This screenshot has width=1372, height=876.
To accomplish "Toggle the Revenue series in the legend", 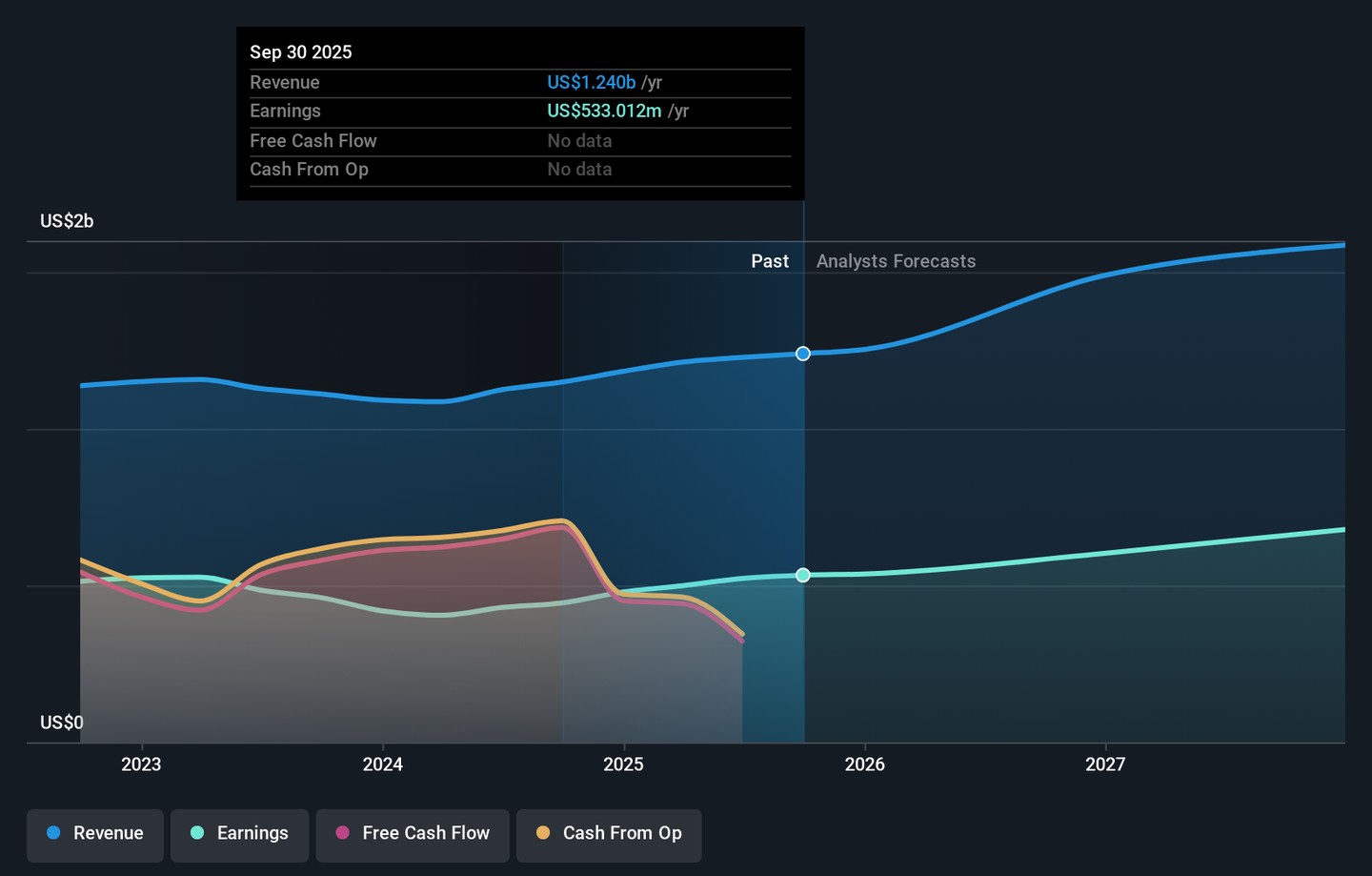I will tap(95, 835).
